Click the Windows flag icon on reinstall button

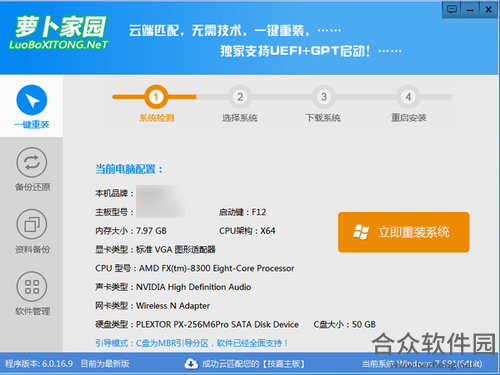pyautogui.click(x=361, y=232)
